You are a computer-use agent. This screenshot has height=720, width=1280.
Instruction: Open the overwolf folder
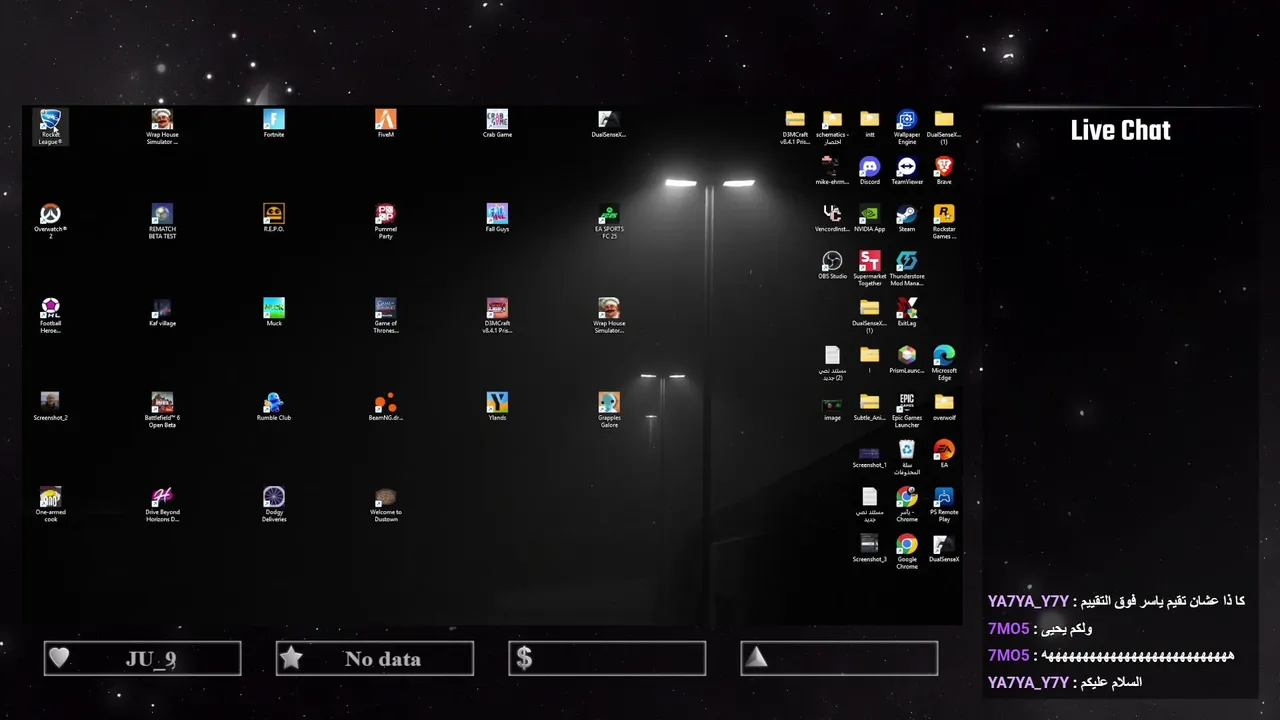click(x=943, y=408)
